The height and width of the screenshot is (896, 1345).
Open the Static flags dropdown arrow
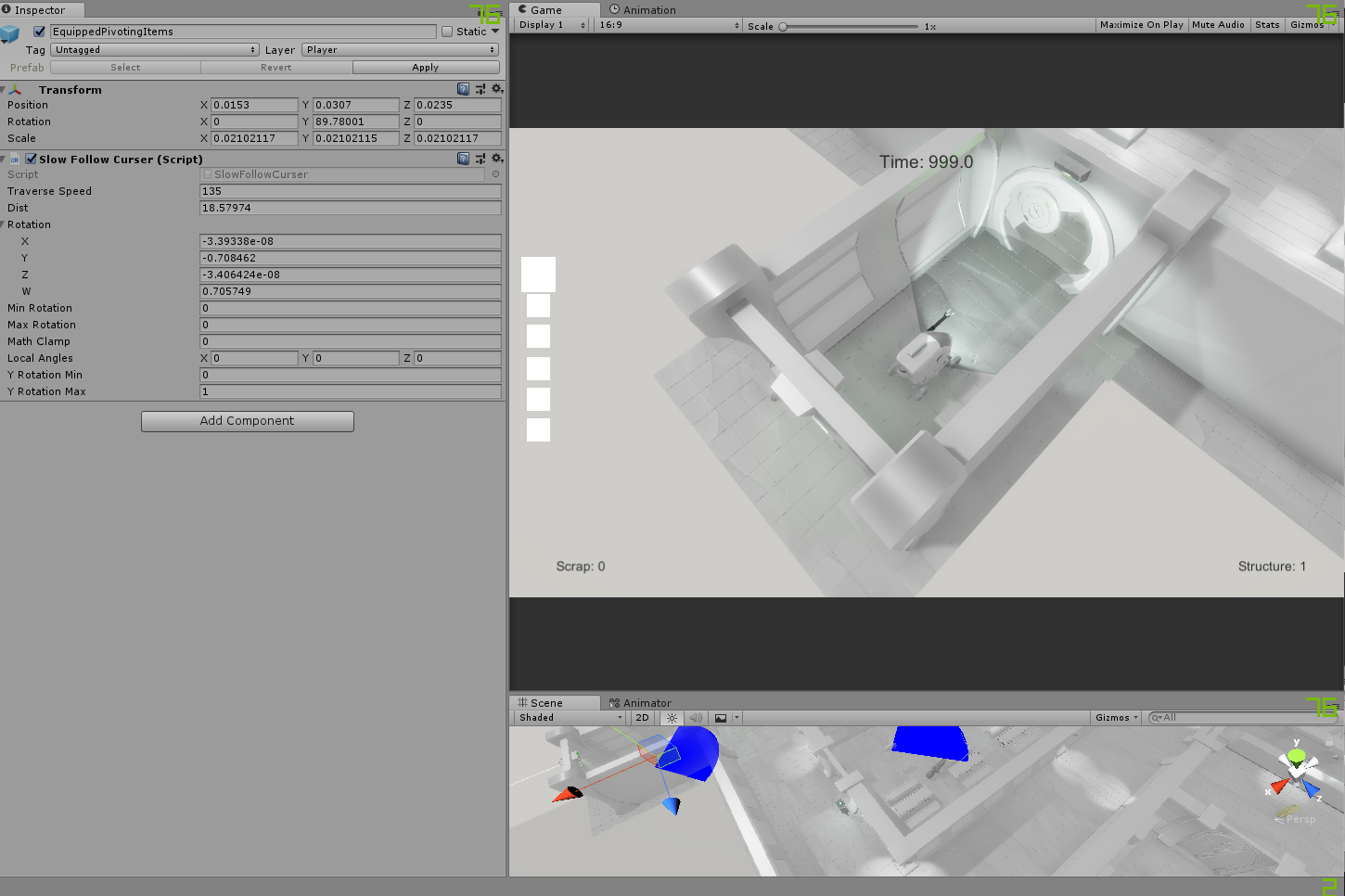(495, 32)
